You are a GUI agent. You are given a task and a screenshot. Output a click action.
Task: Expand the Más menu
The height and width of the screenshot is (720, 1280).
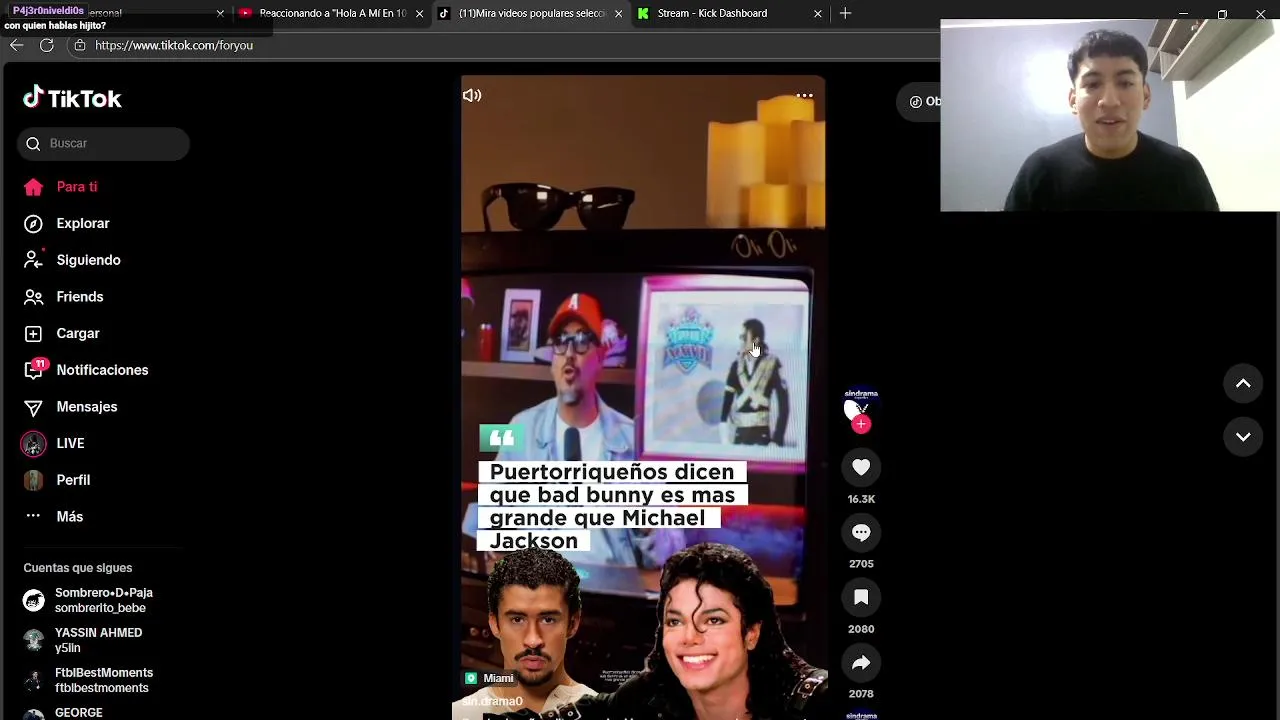70,517
